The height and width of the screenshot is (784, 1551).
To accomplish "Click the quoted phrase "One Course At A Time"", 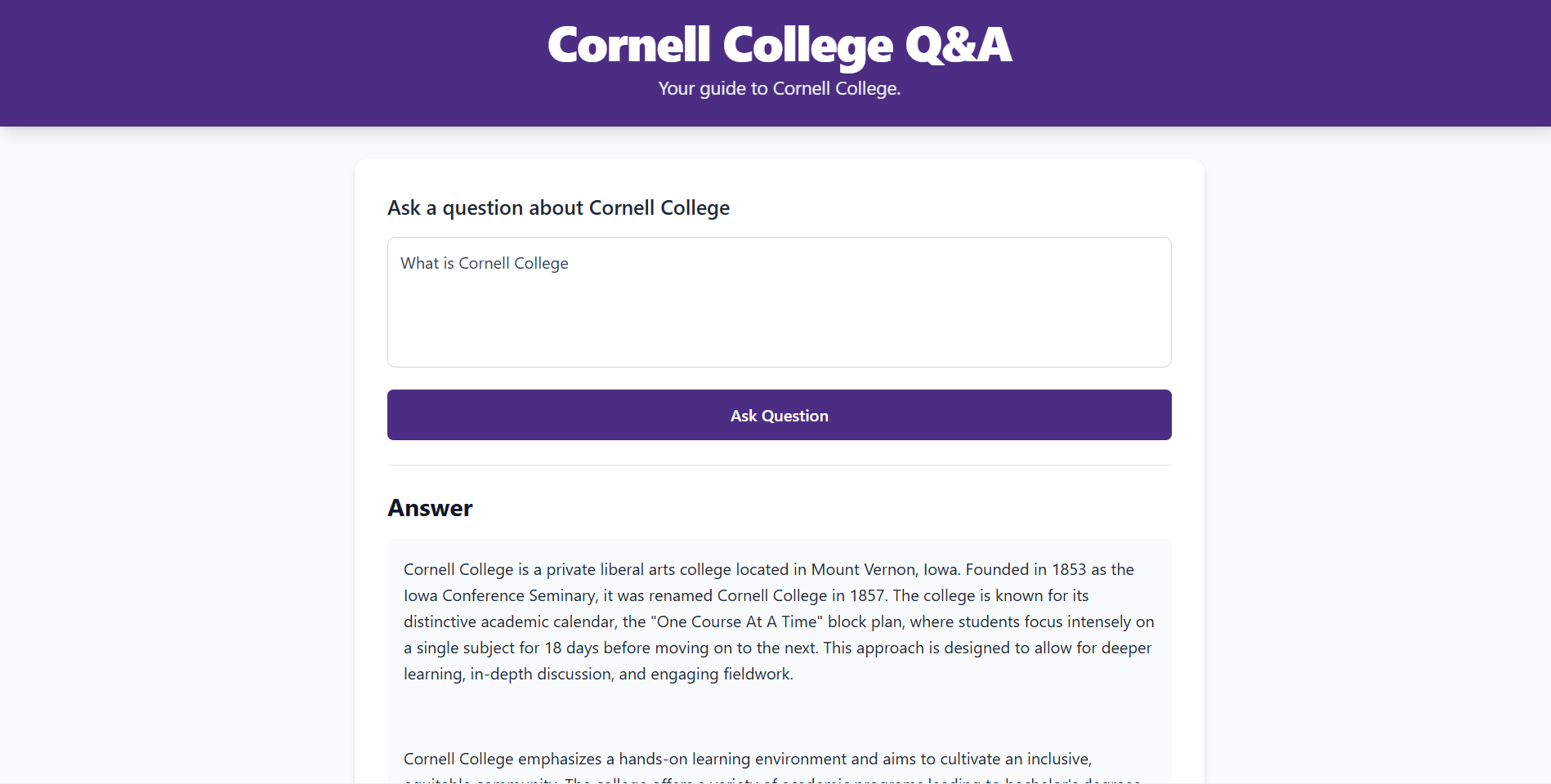I will tap(736, 621).
